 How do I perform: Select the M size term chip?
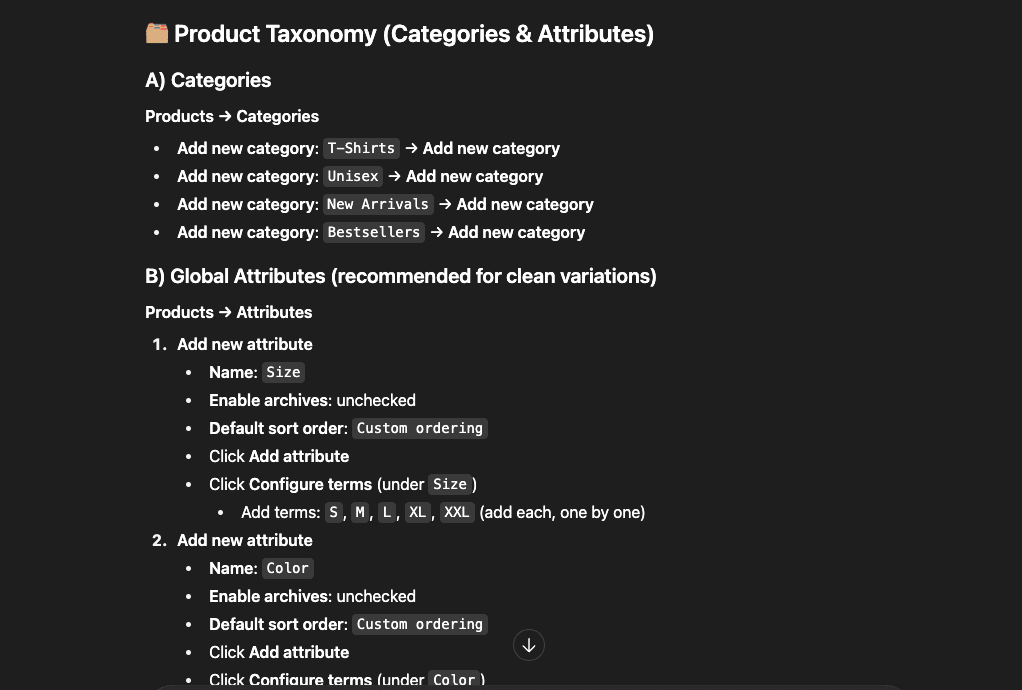(x=360, y=512)
